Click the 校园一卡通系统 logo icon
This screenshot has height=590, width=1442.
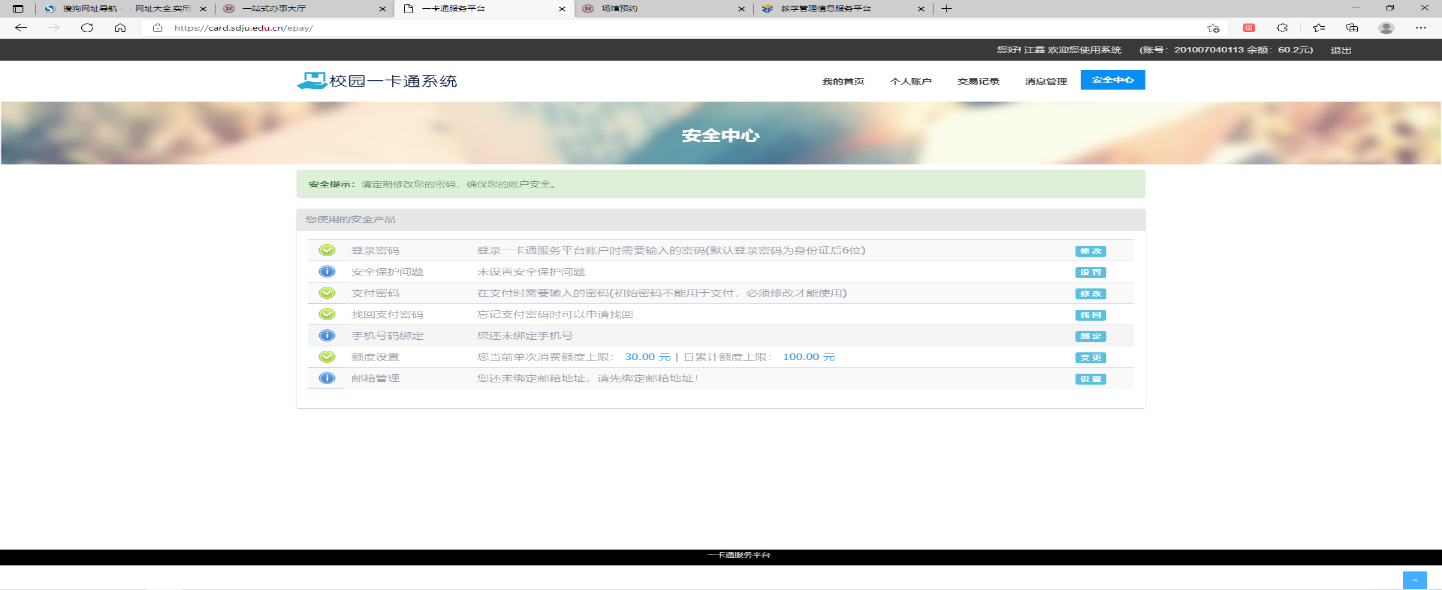point(312,81)
